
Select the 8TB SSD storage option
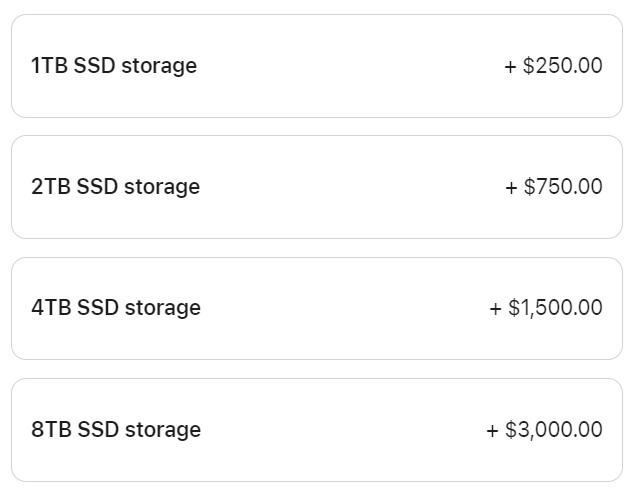point(316,430)
